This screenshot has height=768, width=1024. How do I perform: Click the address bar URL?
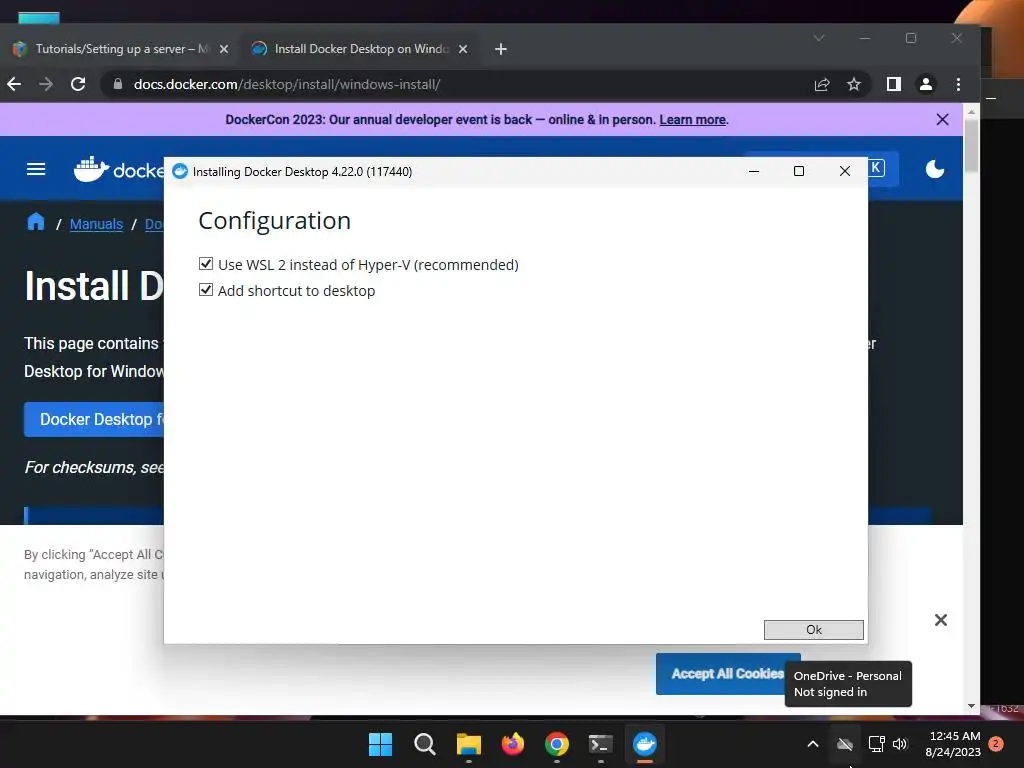pyautogui.click(x=287, y=84)
